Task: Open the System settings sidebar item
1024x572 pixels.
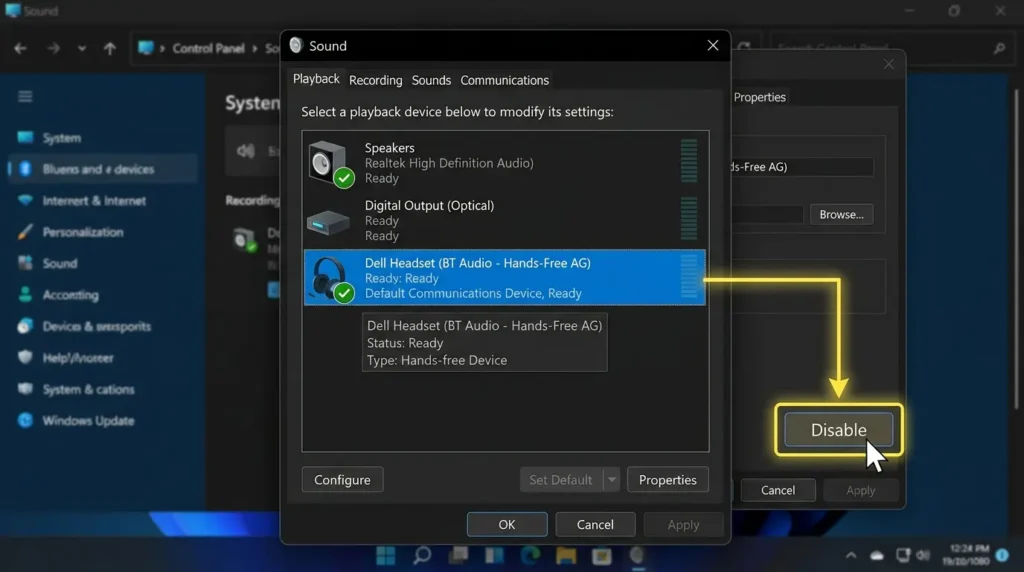Action: tap(61, 138)
